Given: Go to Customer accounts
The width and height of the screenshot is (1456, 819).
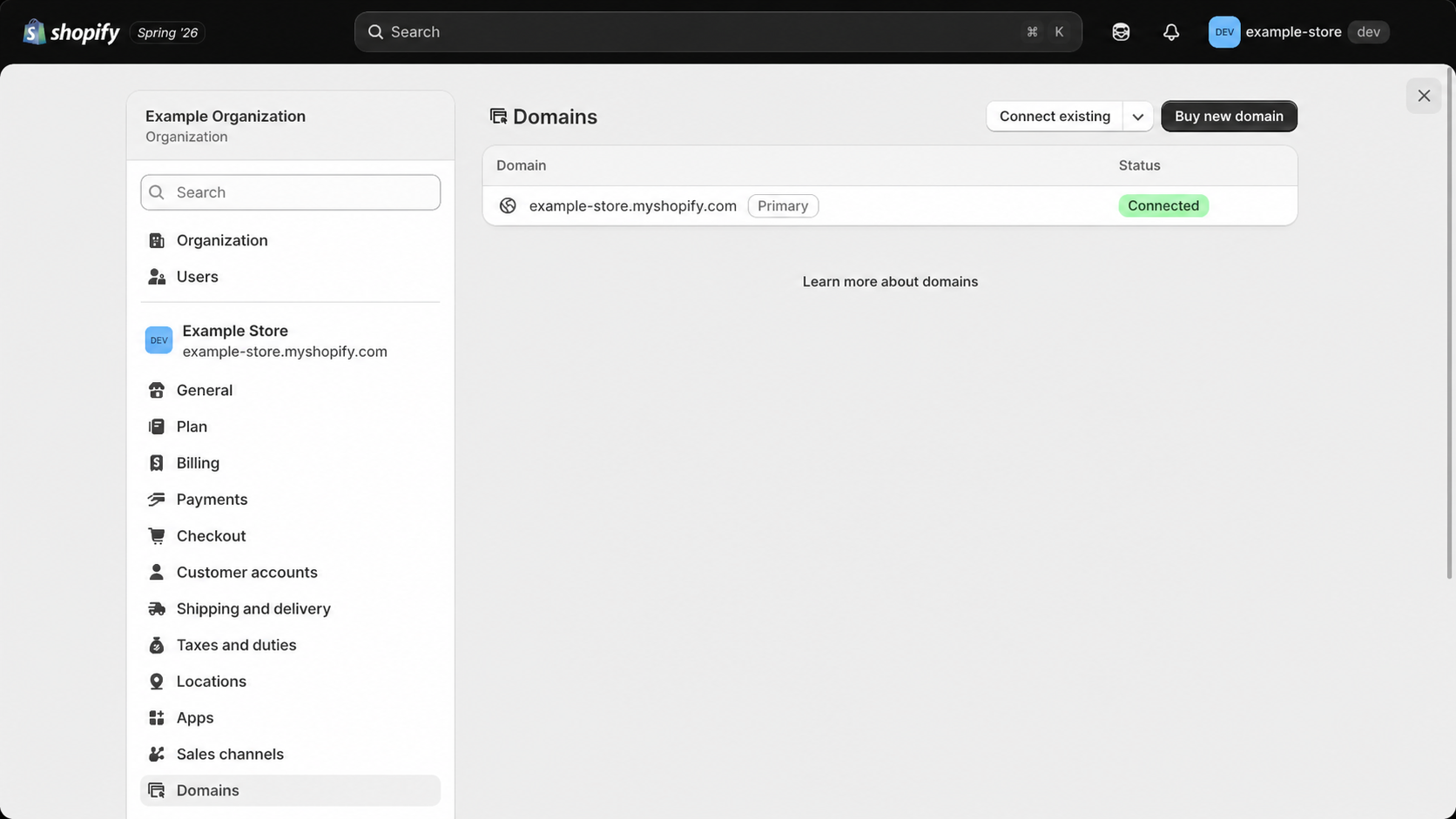Looking at the screenshot, I should tap(290, 572).
